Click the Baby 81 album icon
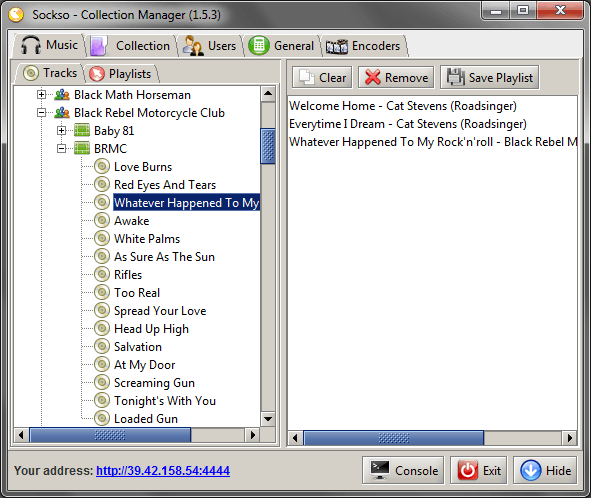The height and width of the screenshot is (498, 591). (82, 130)
